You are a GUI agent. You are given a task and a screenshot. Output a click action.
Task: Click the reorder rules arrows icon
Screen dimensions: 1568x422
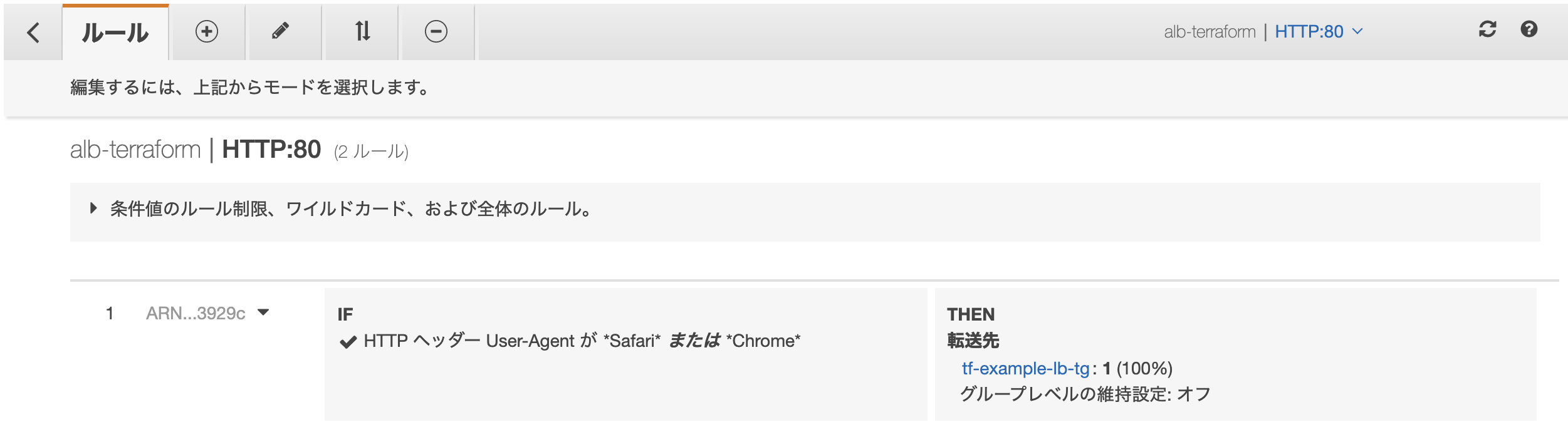pyautogui.click(x=362, y=31)
